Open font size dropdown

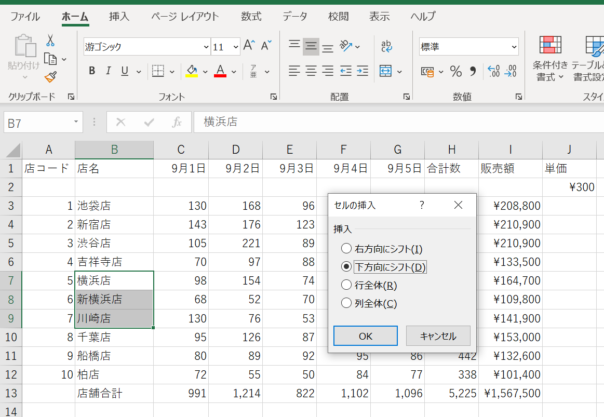click(x=236, y=47)
